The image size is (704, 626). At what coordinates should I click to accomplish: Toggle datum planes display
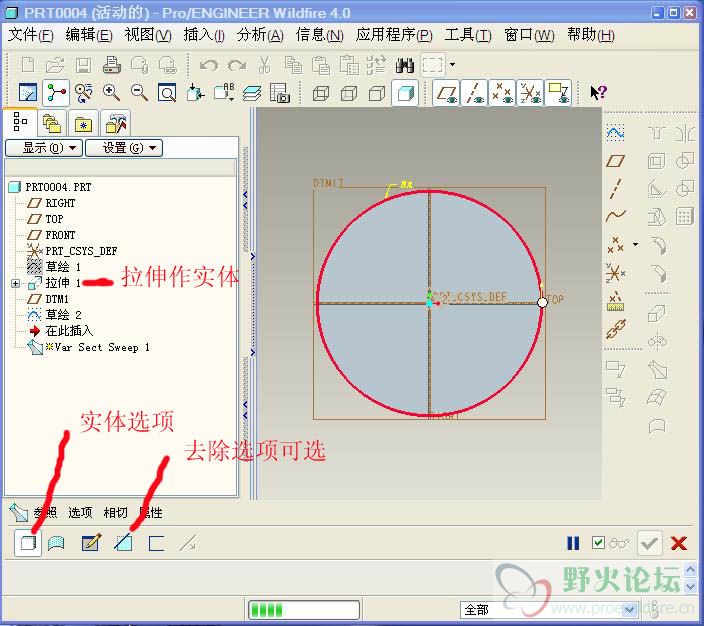pyautogui.click(x=446, y=93)
